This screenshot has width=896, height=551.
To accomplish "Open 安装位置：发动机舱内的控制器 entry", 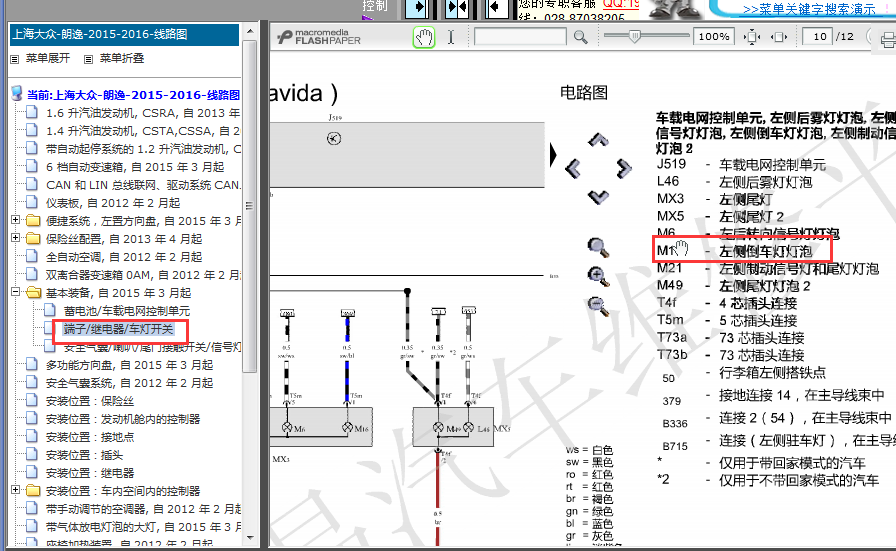I will [123, 419].
